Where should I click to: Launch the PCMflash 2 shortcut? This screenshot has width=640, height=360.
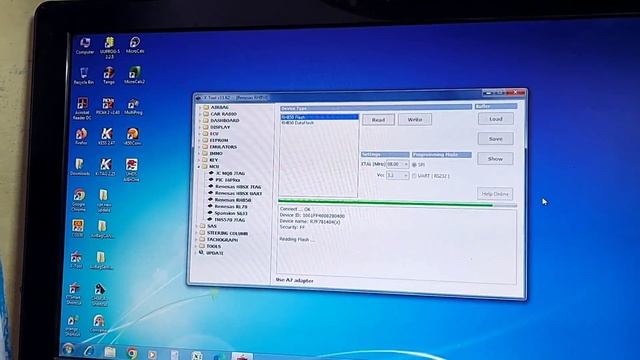(108, 106)
